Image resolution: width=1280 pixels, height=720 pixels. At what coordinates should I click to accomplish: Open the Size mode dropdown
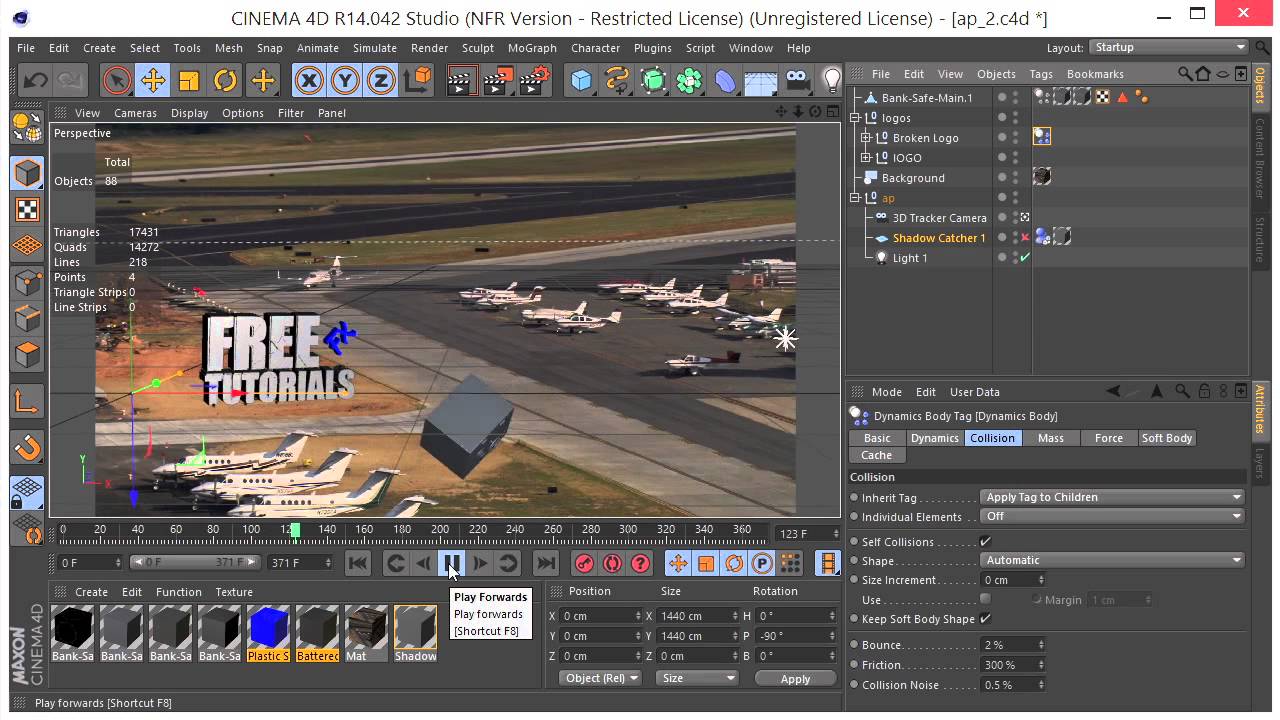pyautogui.click(x=697, y=678)
